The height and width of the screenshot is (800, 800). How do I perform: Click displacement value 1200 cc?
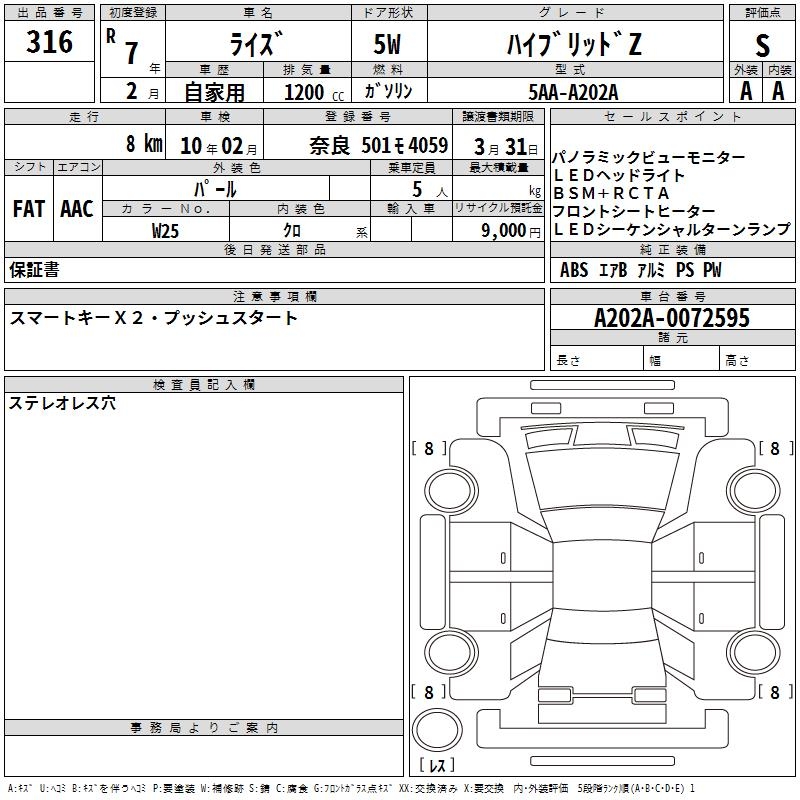[x=314, y=92]
